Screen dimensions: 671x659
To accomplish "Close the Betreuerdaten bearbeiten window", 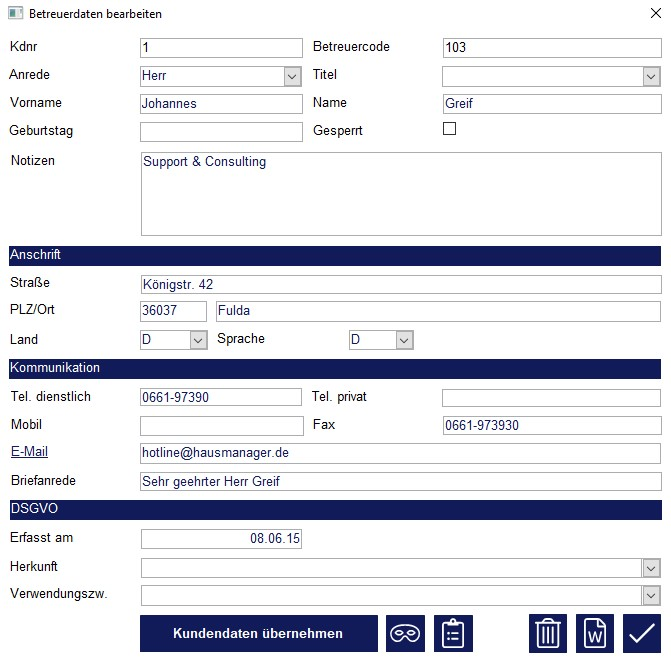I will click(654, 14).
